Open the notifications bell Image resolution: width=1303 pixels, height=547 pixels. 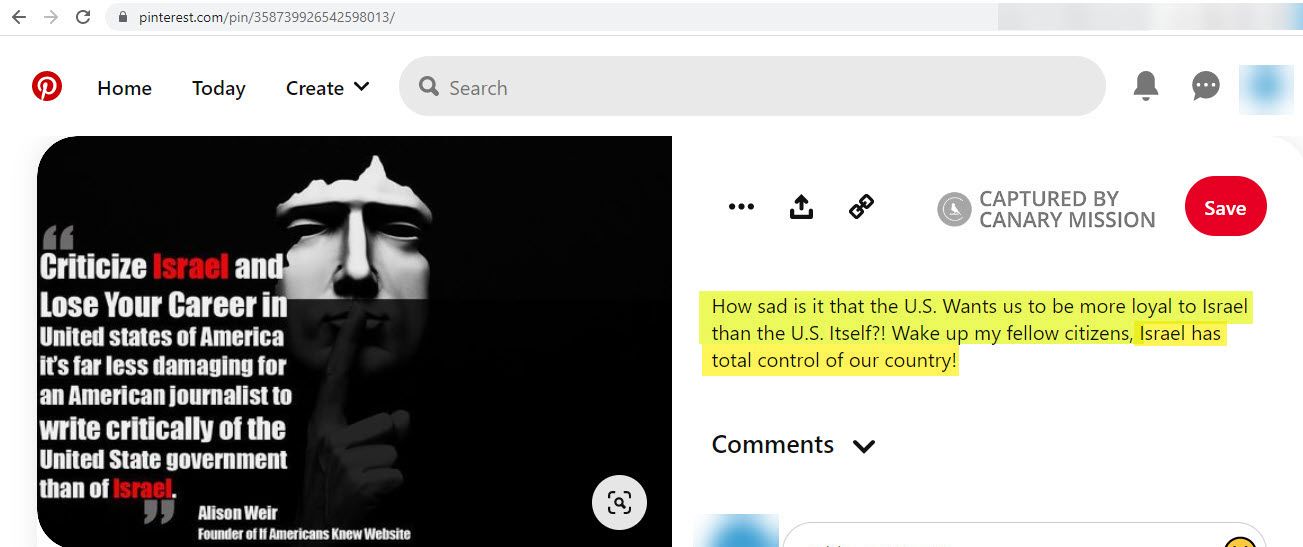1146,87
